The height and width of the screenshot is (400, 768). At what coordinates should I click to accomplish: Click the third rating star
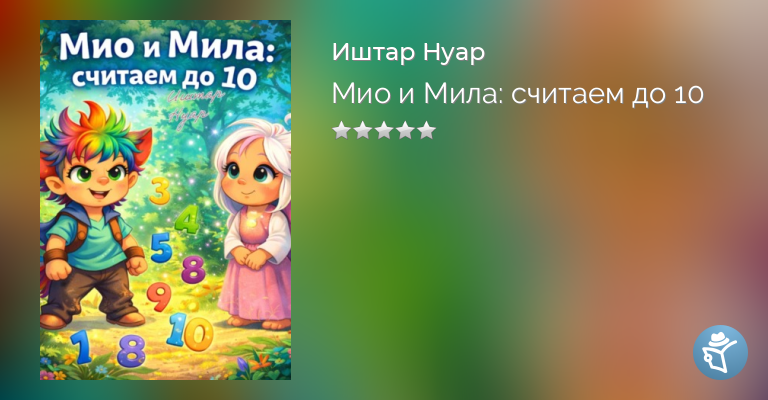click(x=384, y=130)
